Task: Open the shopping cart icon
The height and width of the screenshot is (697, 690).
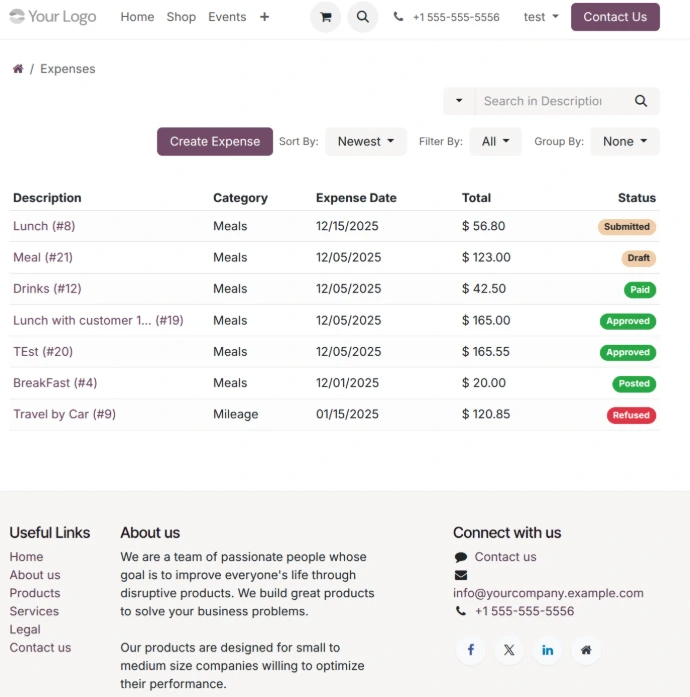Action: (x=325, y=17)
